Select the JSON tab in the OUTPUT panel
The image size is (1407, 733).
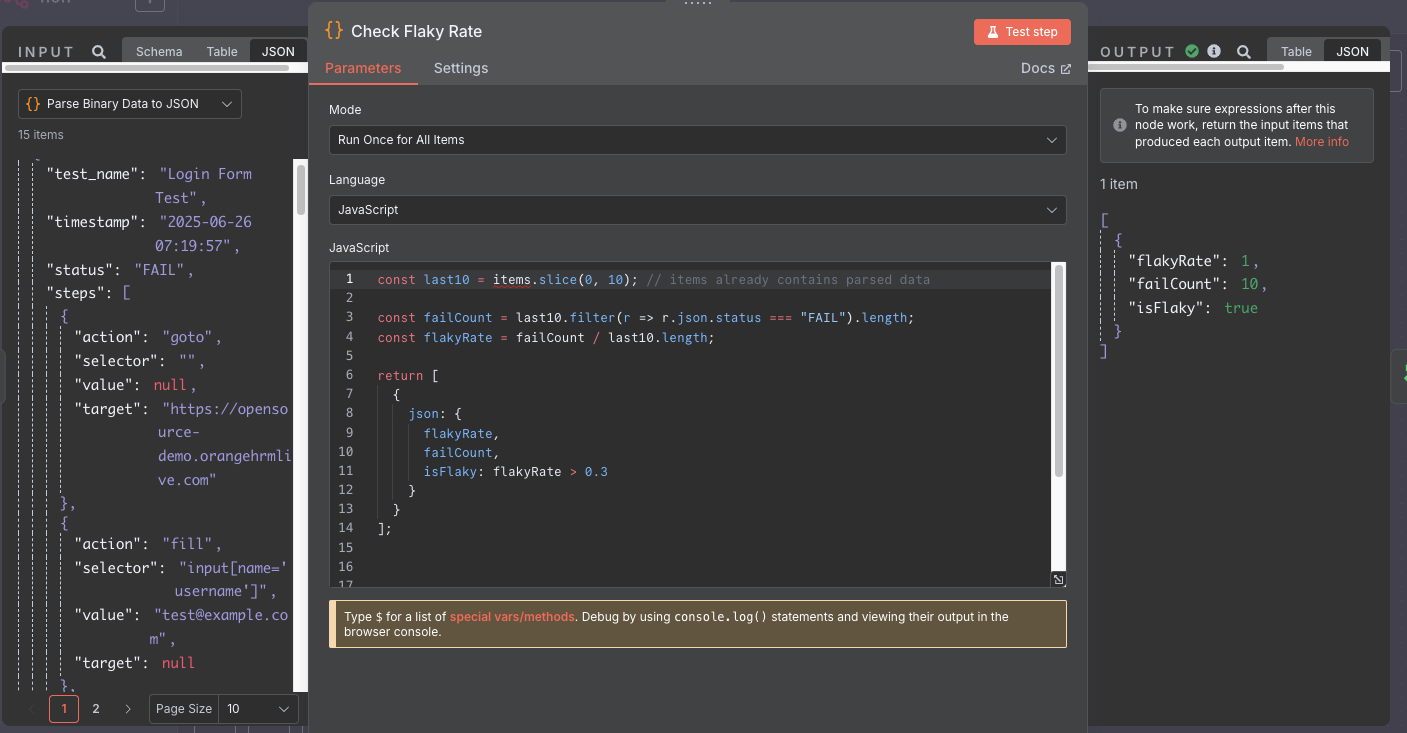[x=1352, y=52]
